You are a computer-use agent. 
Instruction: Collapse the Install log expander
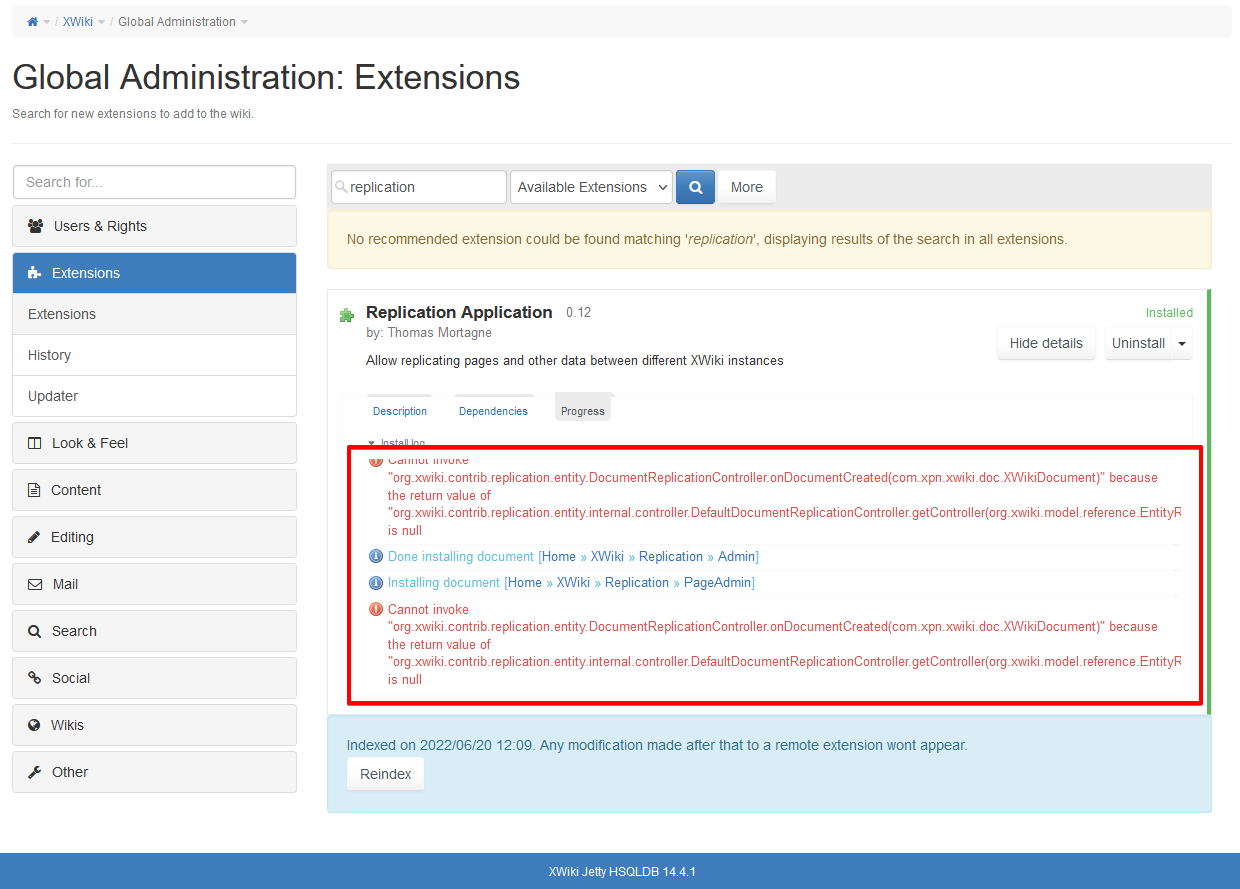point(396,443)
